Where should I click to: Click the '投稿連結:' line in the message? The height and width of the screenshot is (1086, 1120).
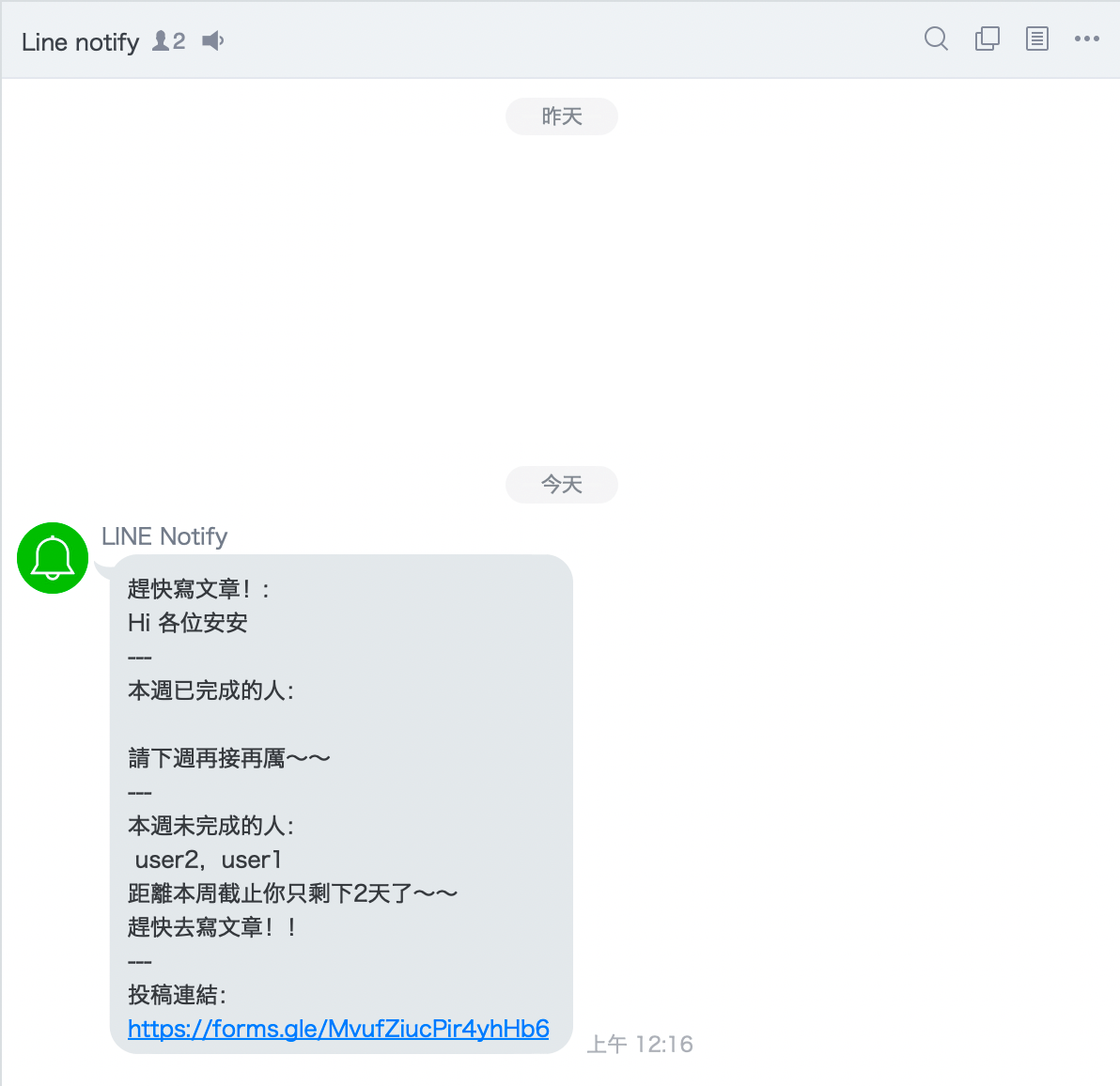(178, 995)
